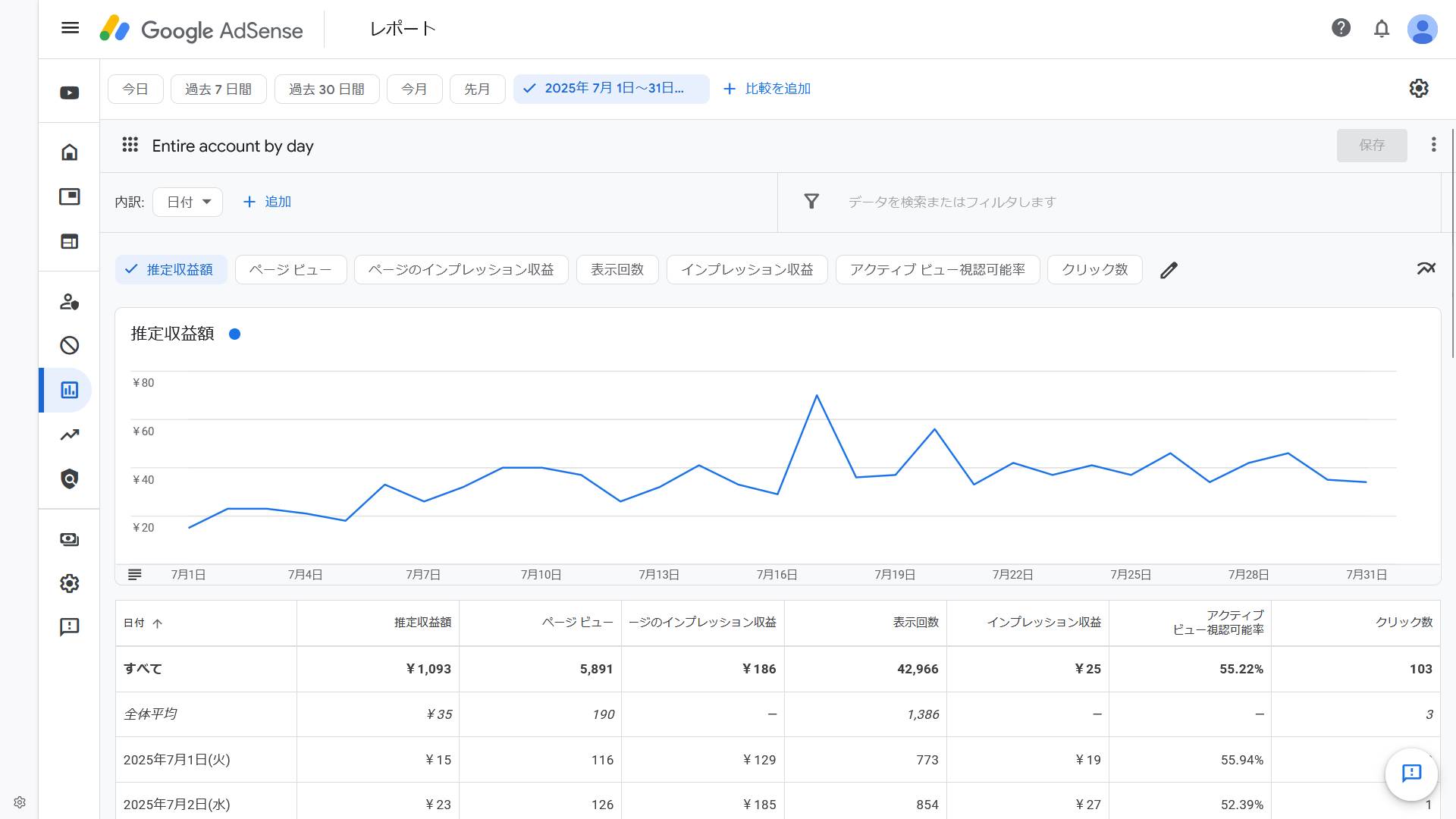The image size is (1456, 819).
Task: Open the Blocking controls sidebar icon
Action: (x=70, y=346)
